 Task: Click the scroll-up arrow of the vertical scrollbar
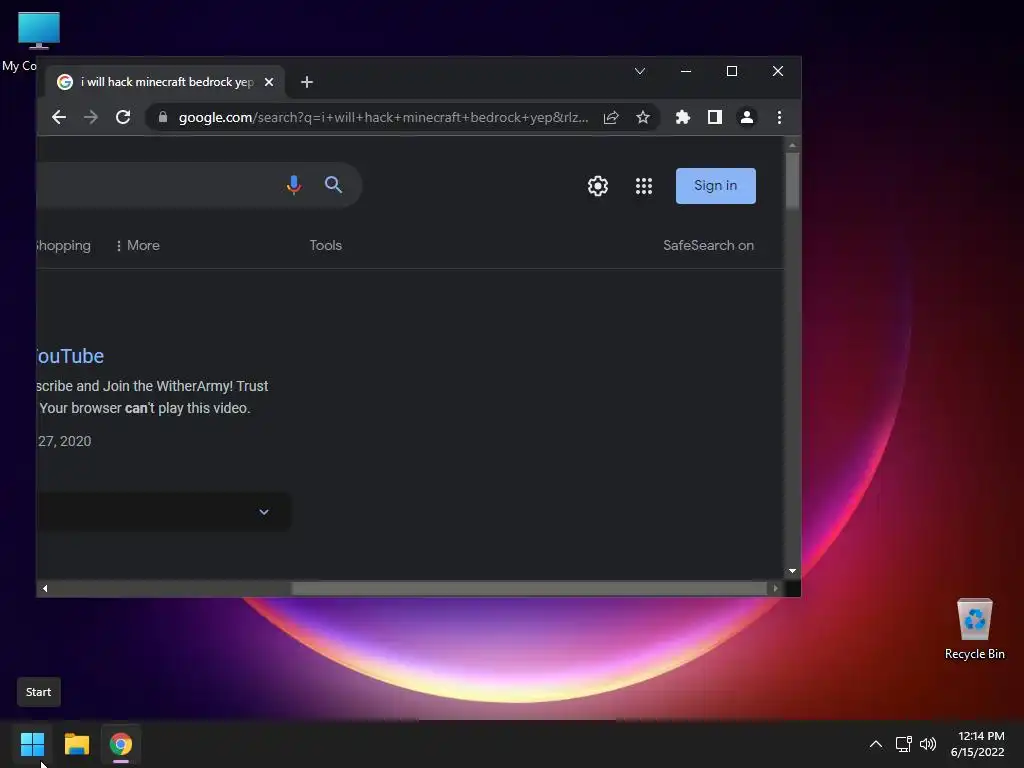click(x=792, y=145)
